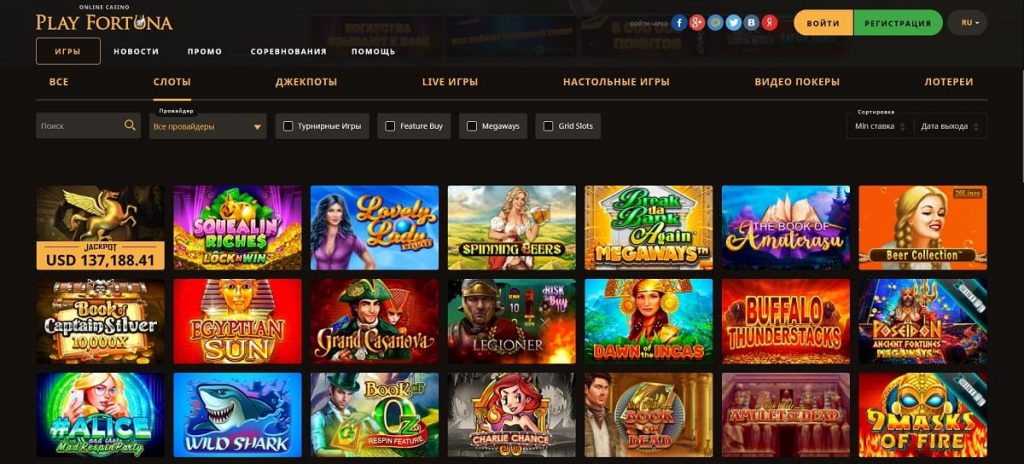Viewport: 1024px width, 464px height.
Task: Sort games by Min ставка
Action: [x=880, y=126]
